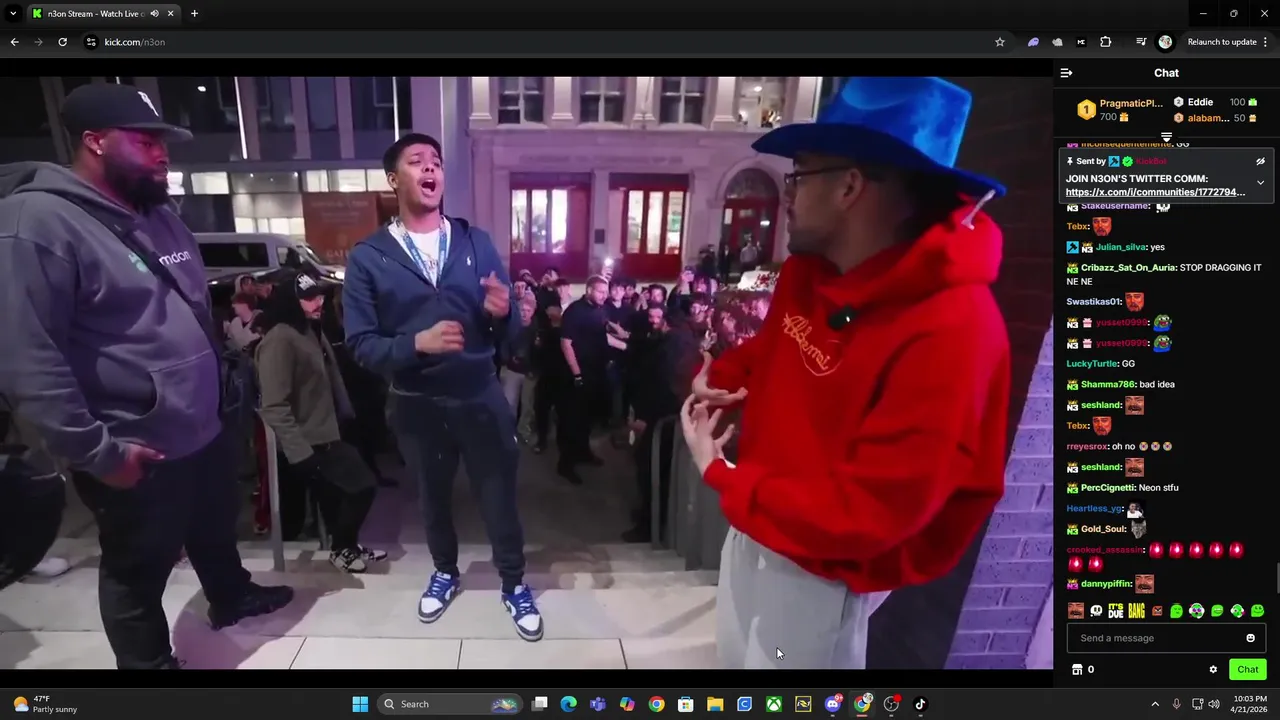Select username Cribazz_Sat_On_Auria in chat
This screenshot has height=720, width=1280.
pyautogui.click(x=1127, y=268)
